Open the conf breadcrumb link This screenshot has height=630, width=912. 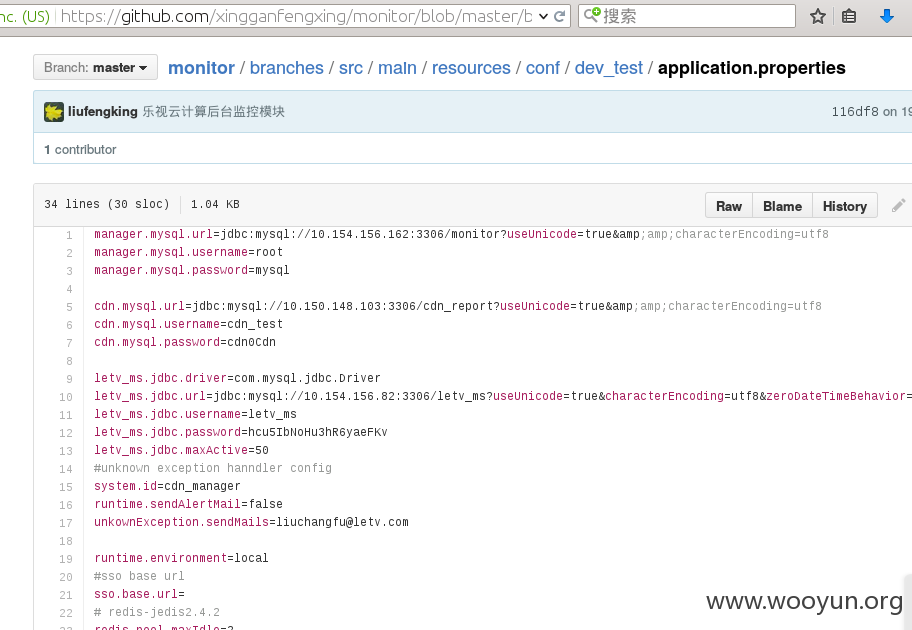[x=543, y=68]
